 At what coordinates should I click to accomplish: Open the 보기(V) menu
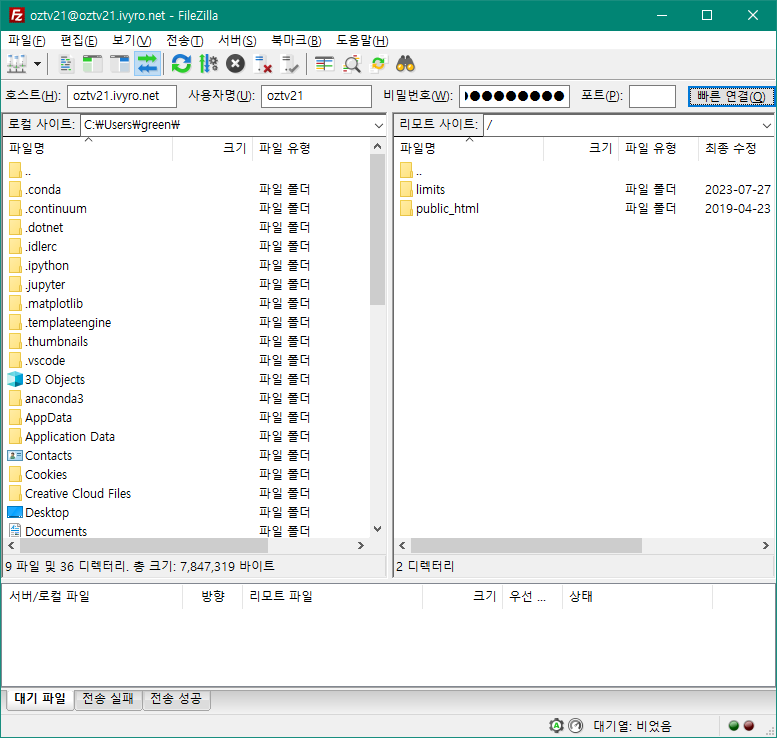[x=131, y=41]
